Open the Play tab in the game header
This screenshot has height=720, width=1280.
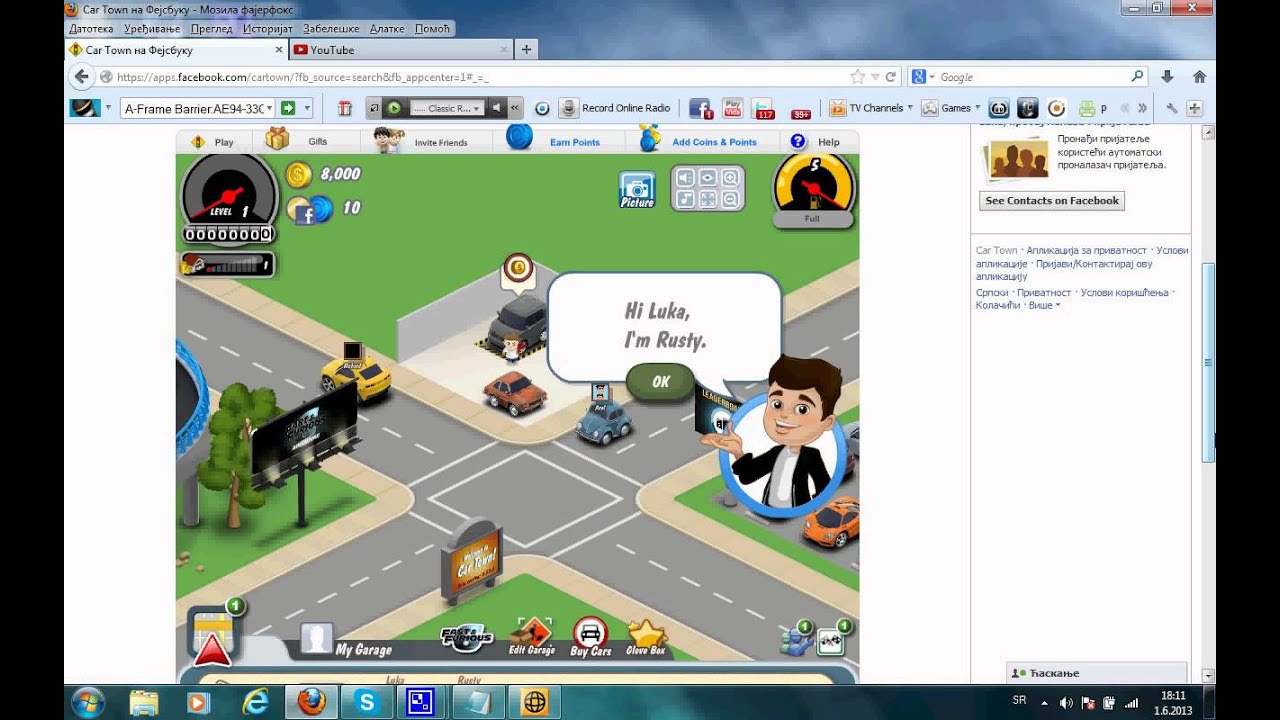coord(212,142)
